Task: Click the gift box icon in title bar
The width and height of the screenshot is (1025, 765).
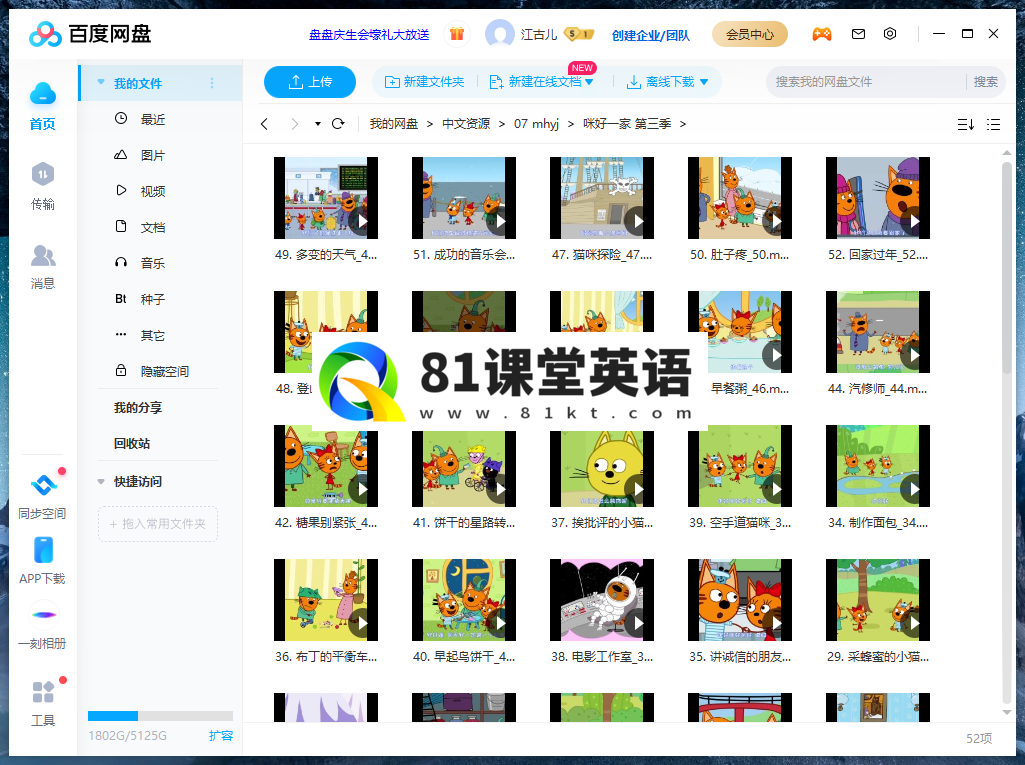Action: [456, 34]
